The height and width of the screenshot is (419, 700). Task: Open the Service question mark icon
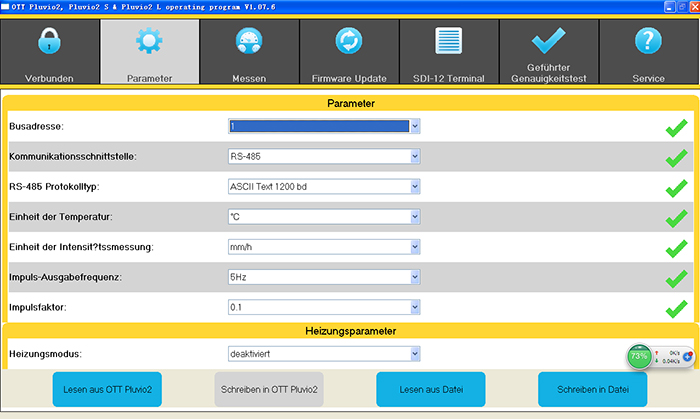coord(648,41)
